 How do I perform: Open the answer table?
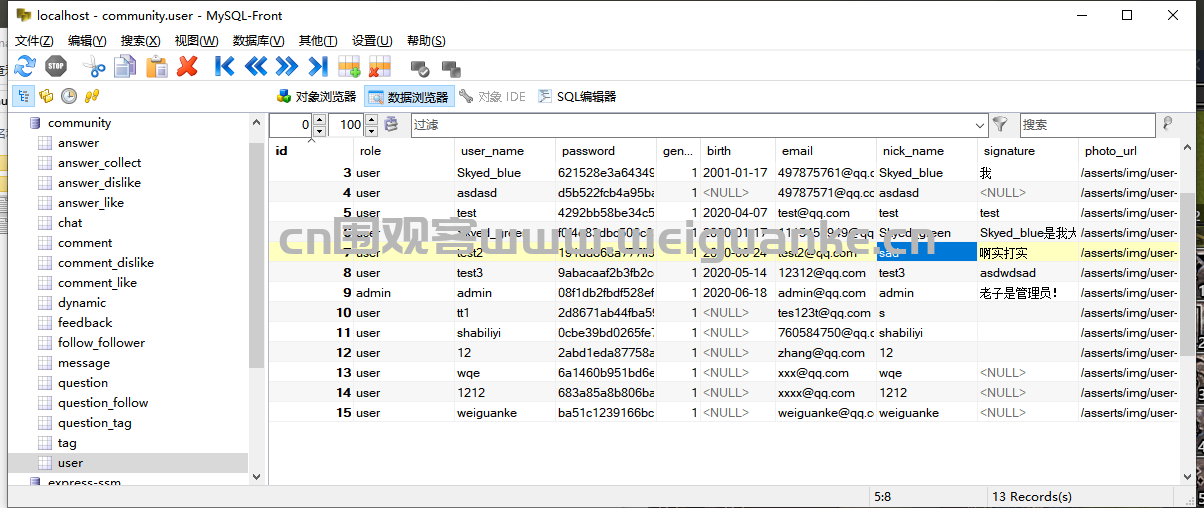[78, 143]
